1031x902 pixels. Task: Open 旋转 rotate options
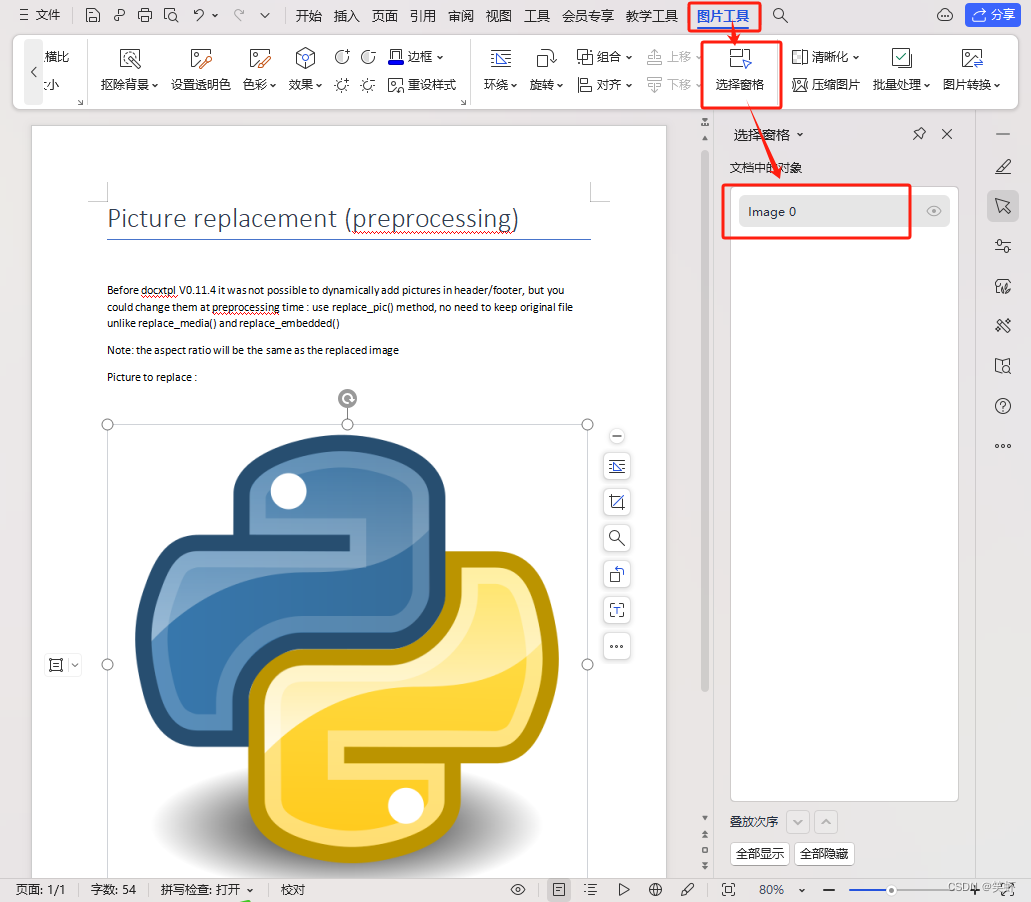546,70
